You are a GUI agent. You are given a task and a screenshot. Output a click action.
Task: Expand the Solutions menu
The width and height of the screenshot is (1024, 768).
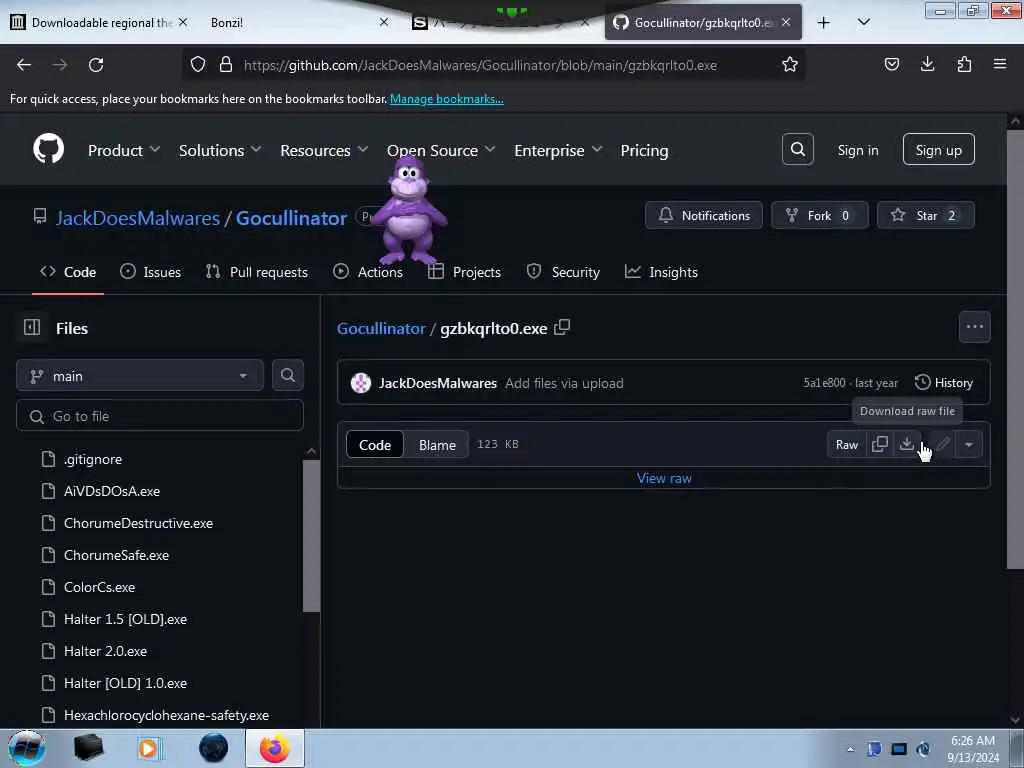coord(220,150)
